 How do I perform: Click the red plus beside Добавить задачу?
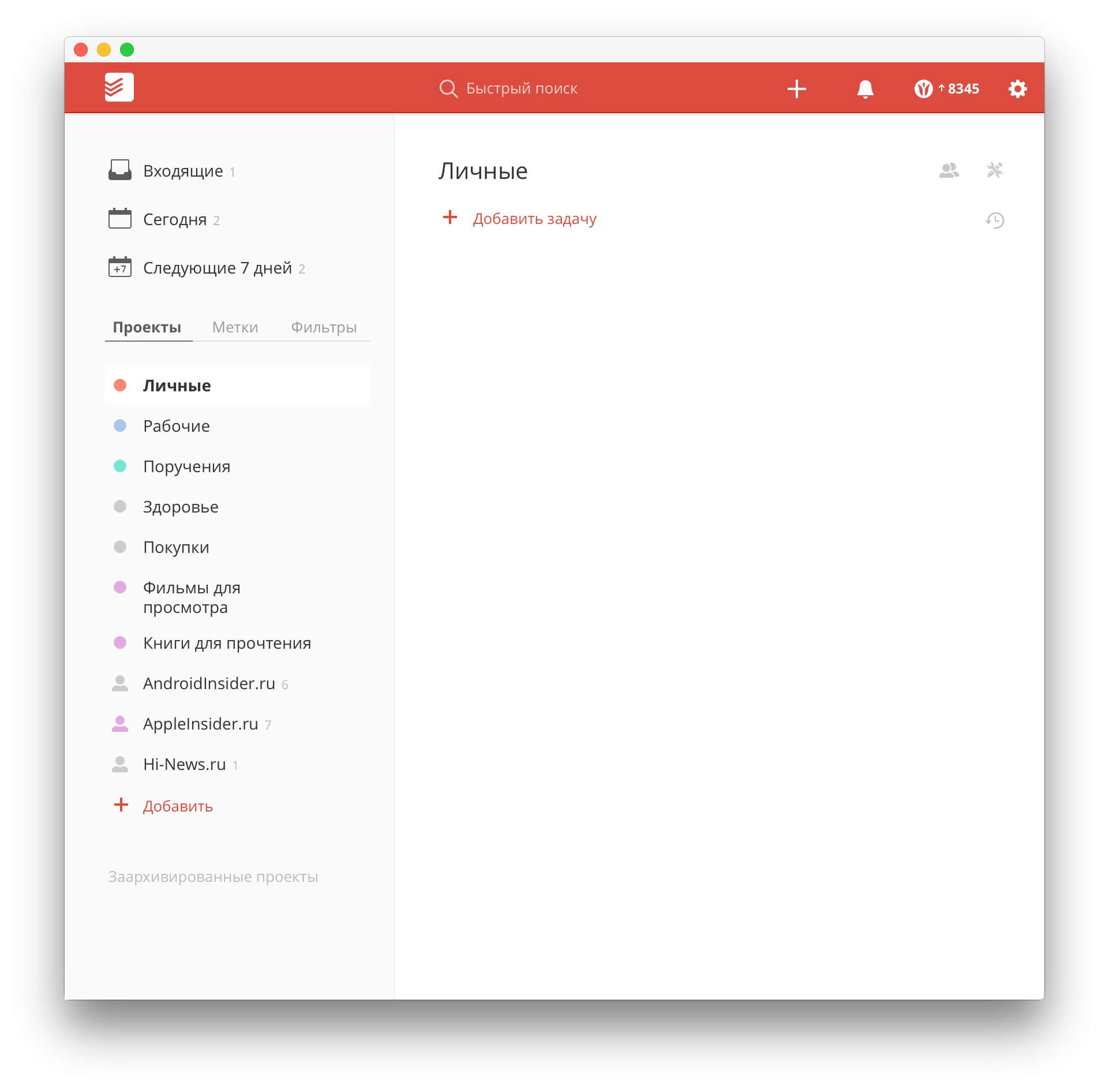449,217
